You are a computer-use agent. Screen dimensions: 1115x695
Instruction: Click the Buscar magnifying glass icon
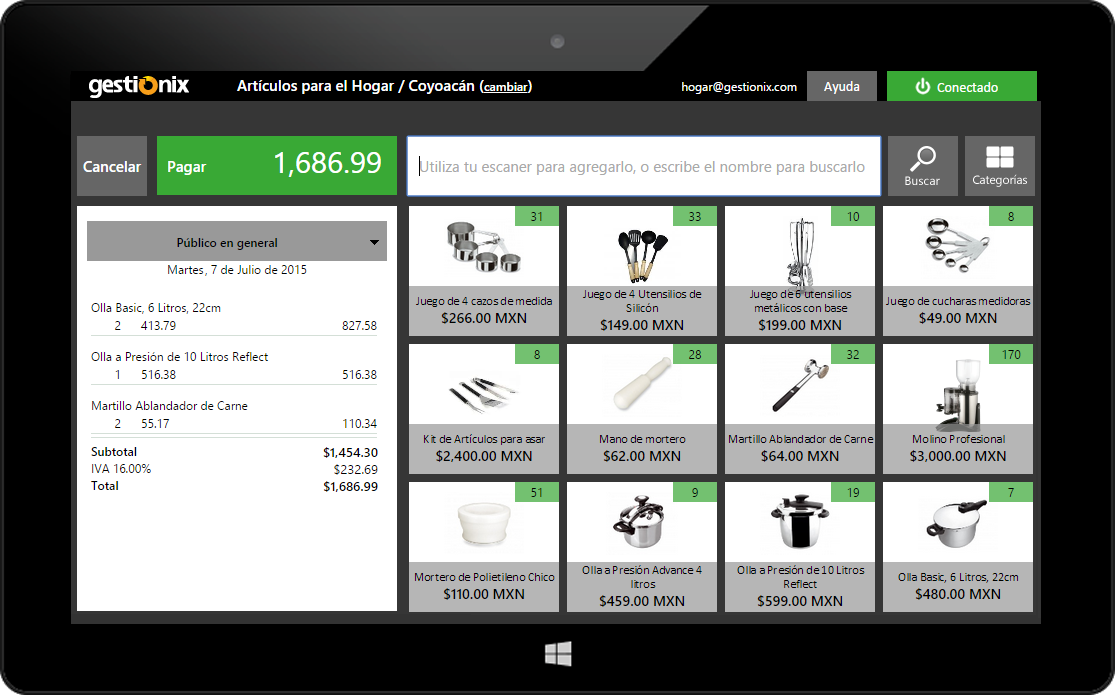click(922, 159)
